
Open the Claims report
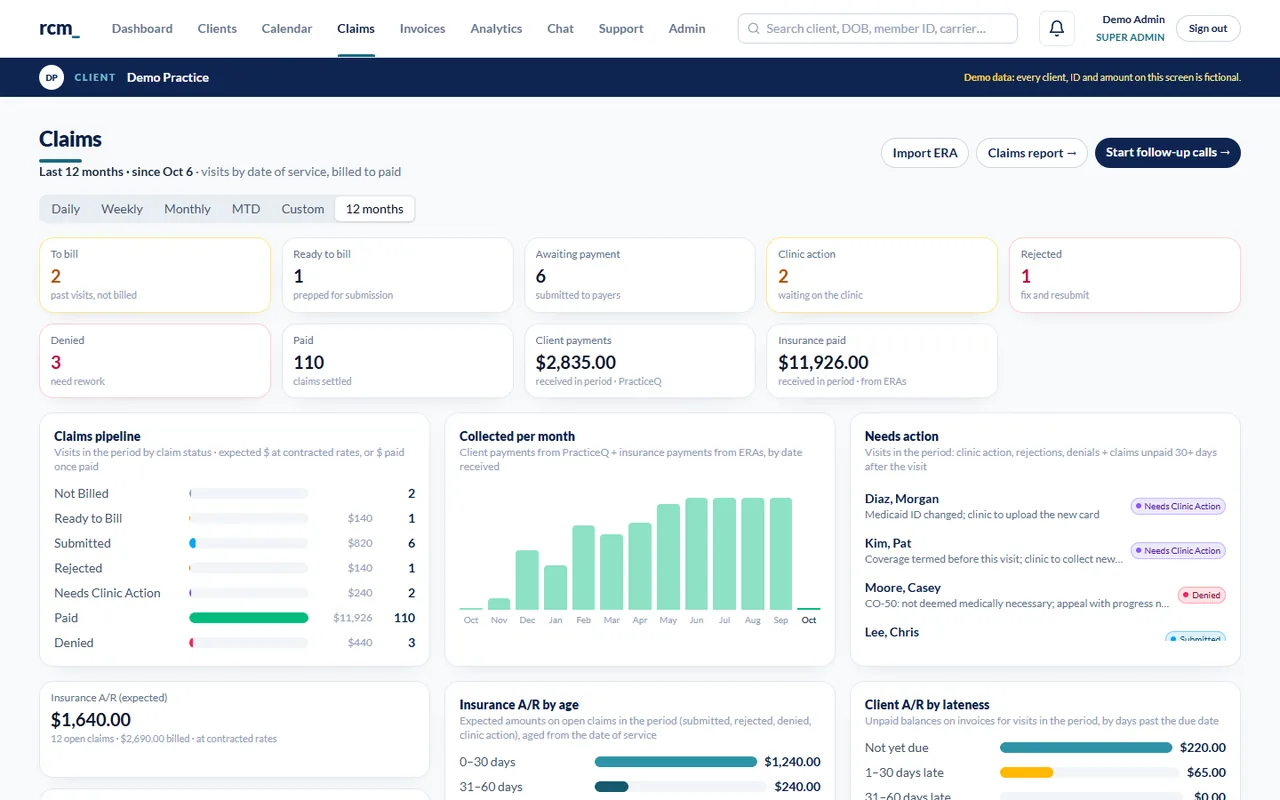coord(1031,153)
